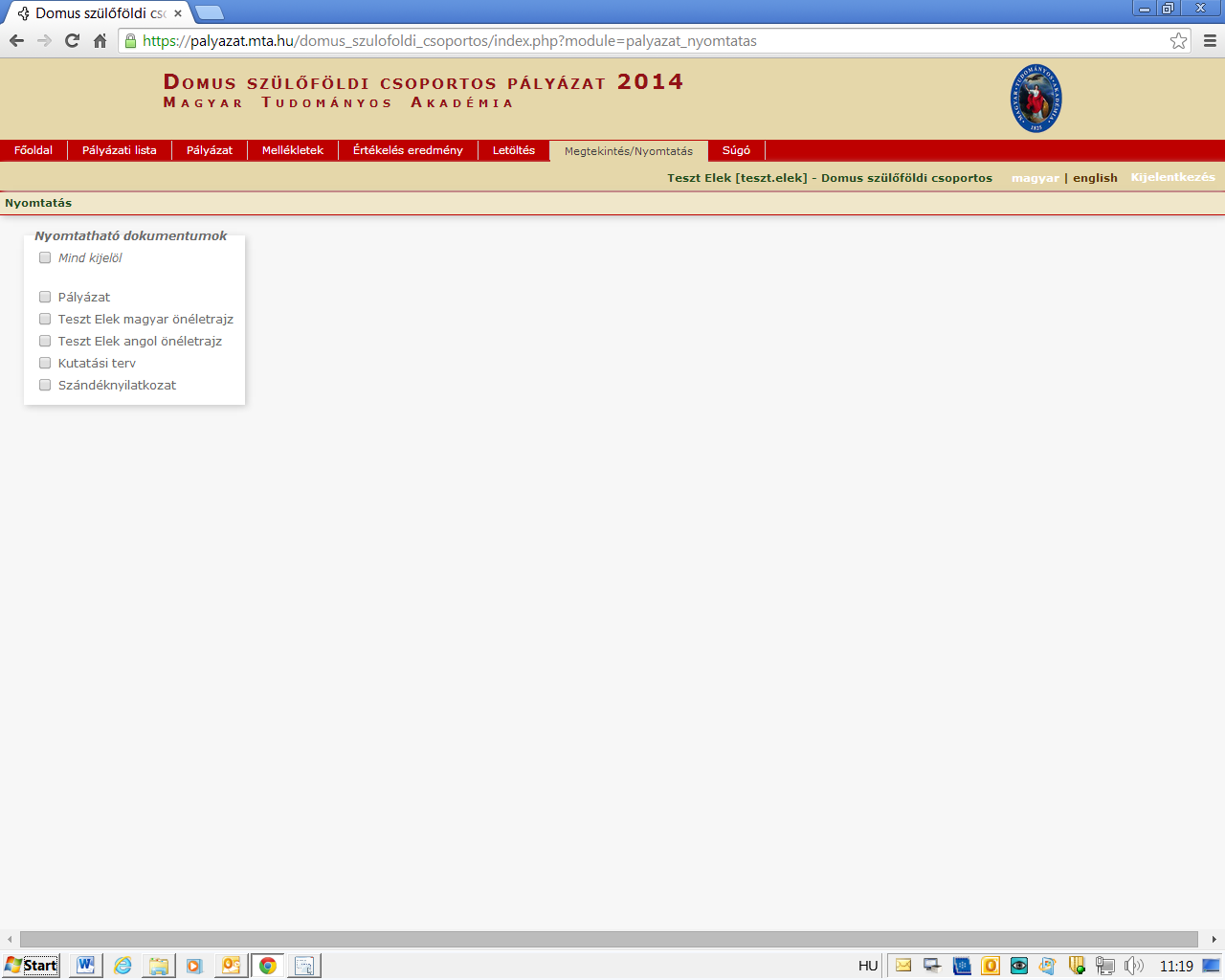Screen dimensions: 1225x980
Task: Click the MTA academy round logo
Action: pyautogui.click(x=1036, y=99)
